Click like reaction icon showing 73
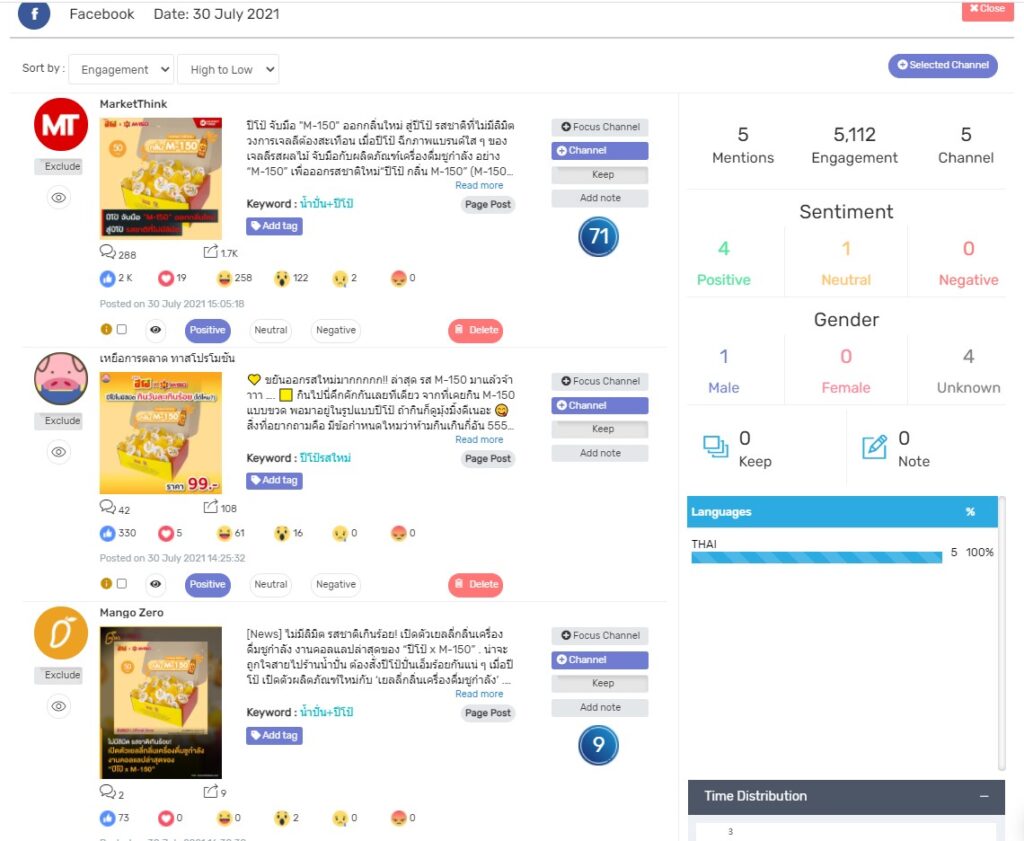 pyautogui.click(x=107, y=818)
